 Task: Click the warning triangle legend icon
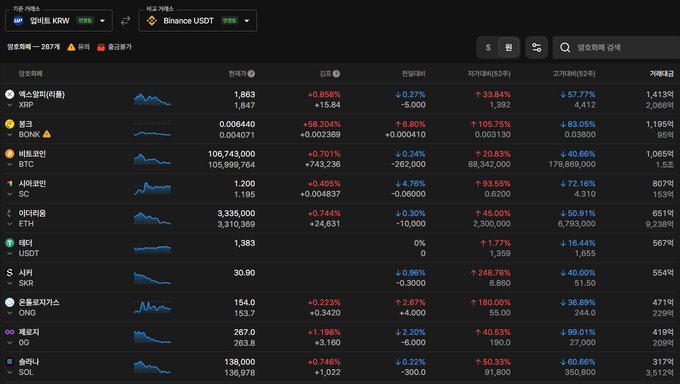click(x=71, y=47)
